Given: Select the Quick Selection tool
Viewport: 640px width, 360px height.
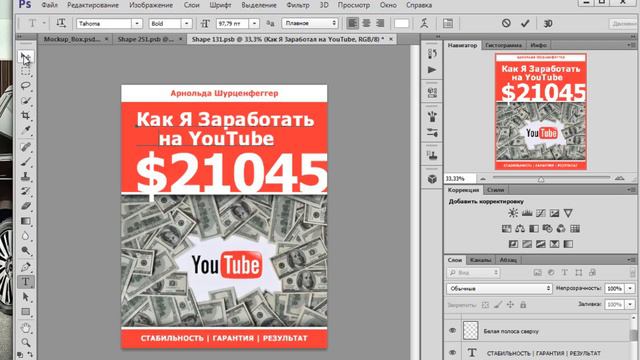Looking at the screenshot, I should (x=25, y=100).
